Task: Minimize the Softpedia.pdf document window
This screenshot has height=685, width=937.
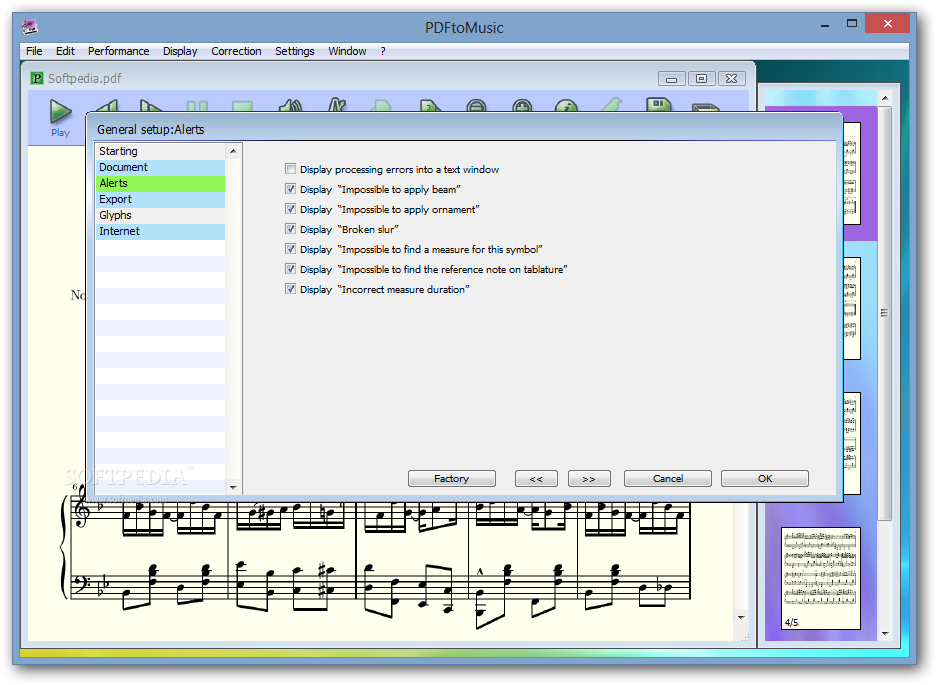Action: [x=672, y=78]
